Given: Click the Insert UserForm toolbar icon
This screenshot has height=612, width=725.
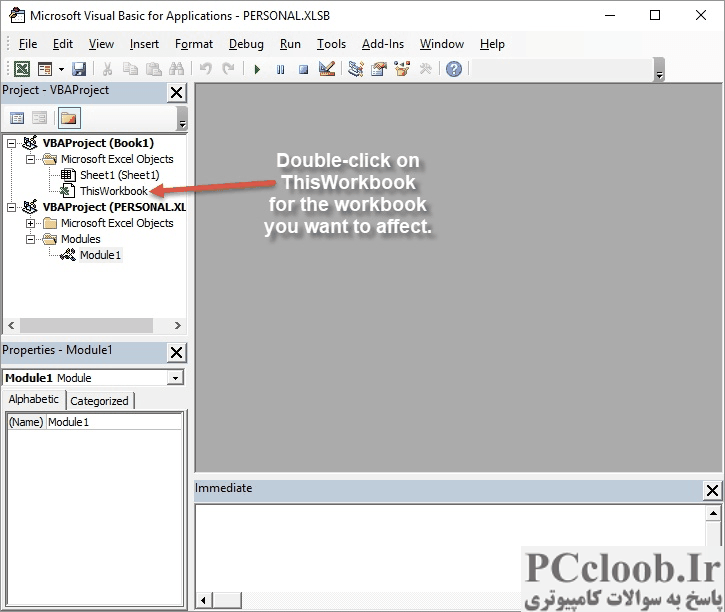Looking at the screenshot, I should pos(45,69).
